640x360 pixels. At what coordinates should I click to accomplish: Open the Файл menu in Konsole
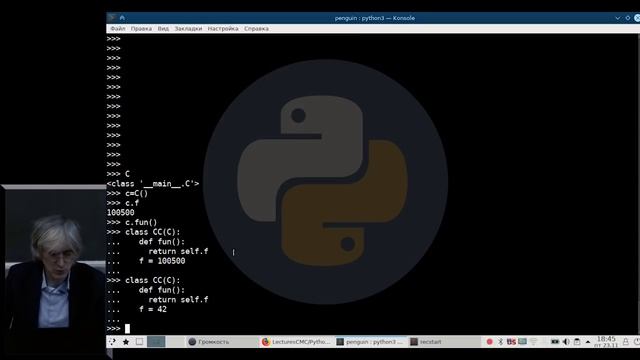(118, 29)
